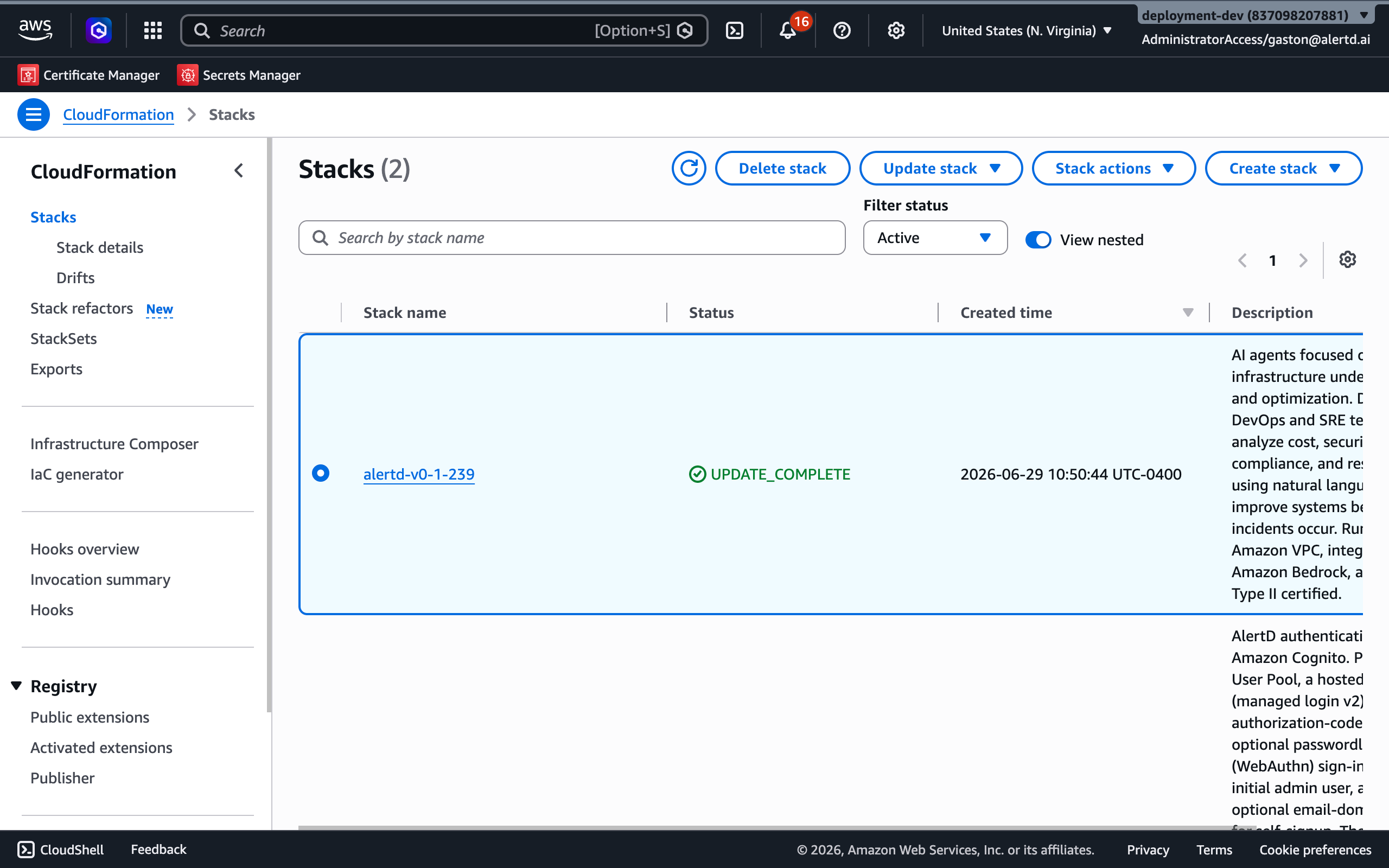
Task: Open Stack refactors in sidebar
Action: coord(81,308)
